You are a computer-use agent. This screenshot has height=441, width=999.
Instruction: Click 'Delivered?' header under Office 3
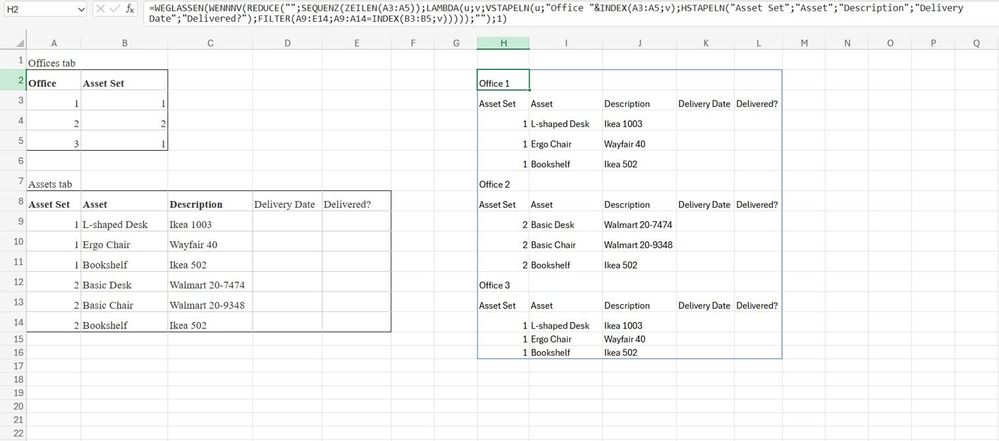click(x=758, y=302)
